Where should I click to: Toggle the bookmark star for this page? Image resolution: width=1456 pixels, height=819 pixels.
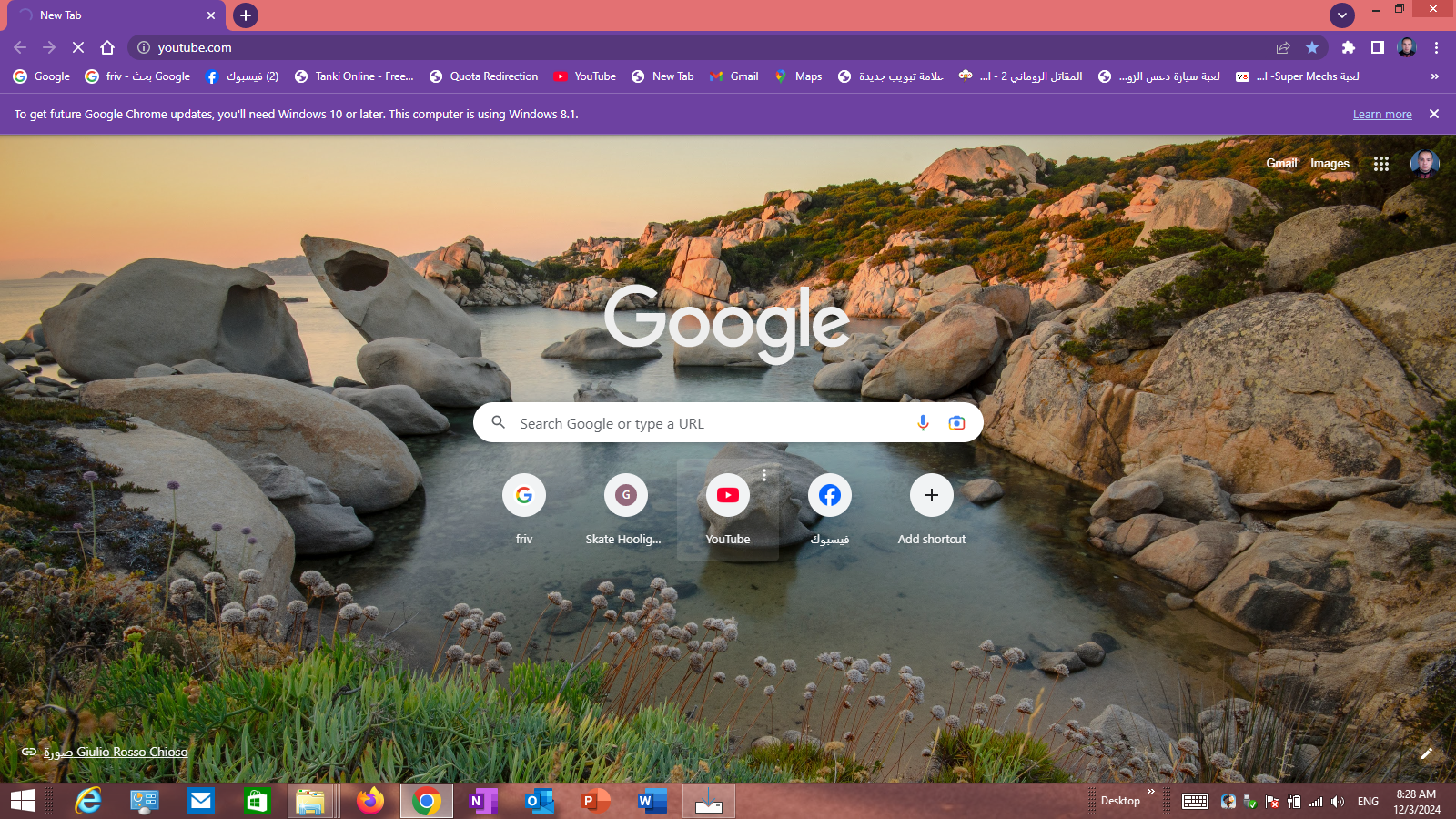(1312, 47)
